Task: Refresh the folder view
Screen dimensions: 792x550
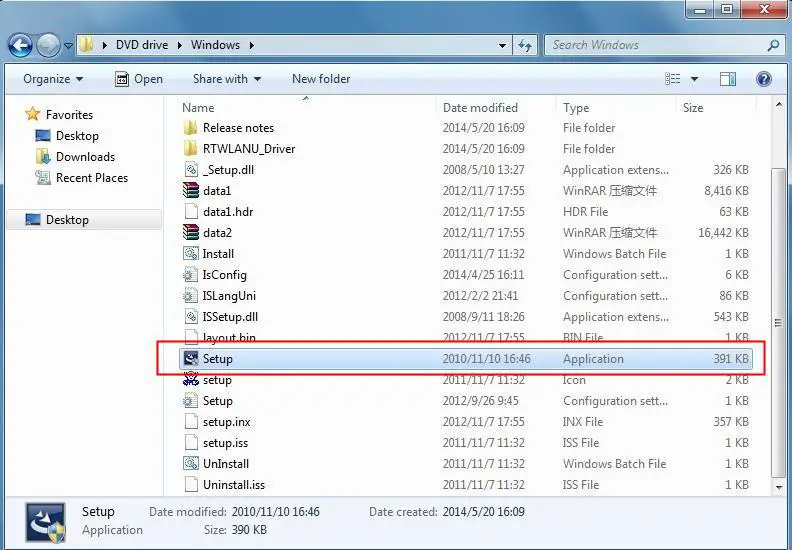Action: pos(525,45)
